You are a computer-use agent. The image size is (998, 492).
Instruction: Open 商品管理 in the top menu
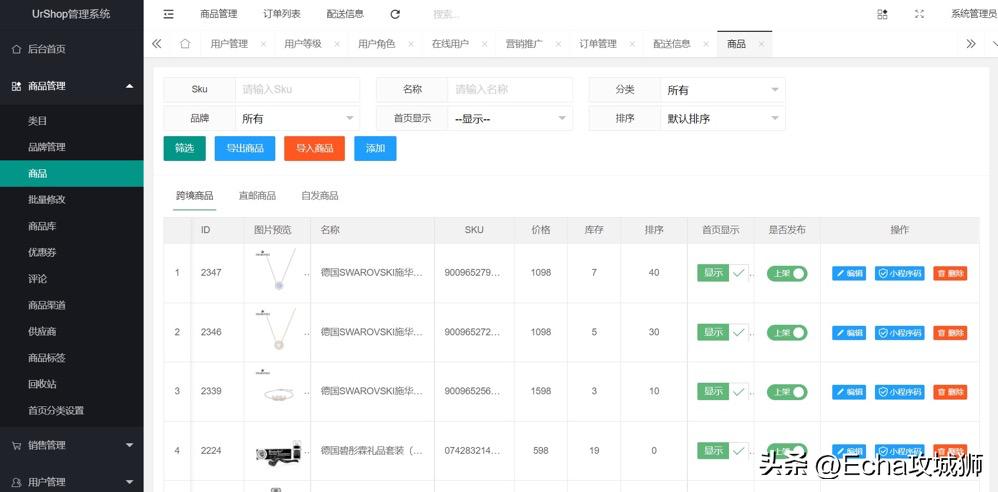coord(218,14)
